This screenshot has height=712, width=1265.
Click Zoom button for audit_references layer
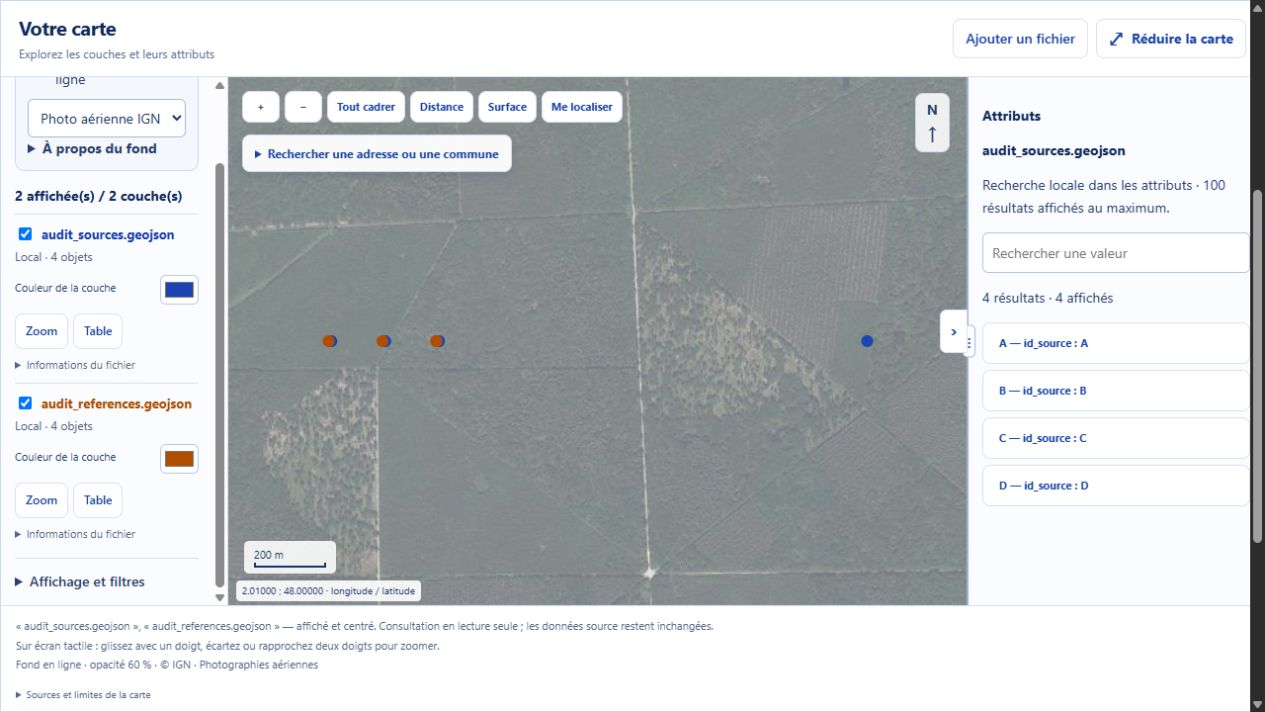click(41, 500)
